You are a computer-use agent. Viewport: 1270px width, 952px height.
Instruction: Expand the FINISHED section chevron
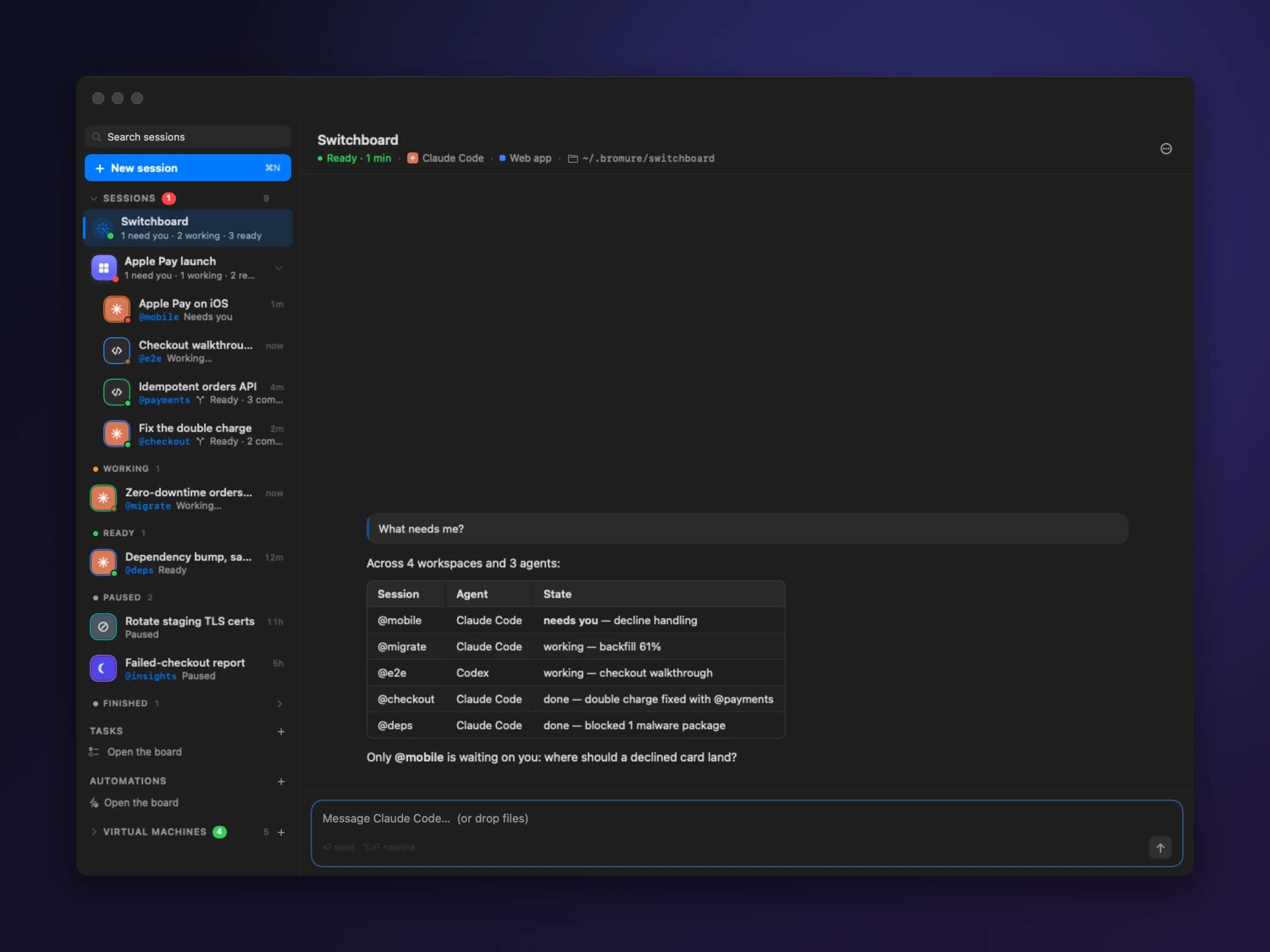point(279,704)
